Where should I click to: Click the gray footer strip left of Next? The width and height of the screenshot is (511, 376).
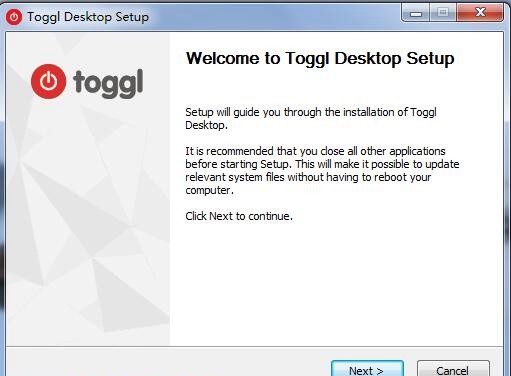(x=167, y=363)
